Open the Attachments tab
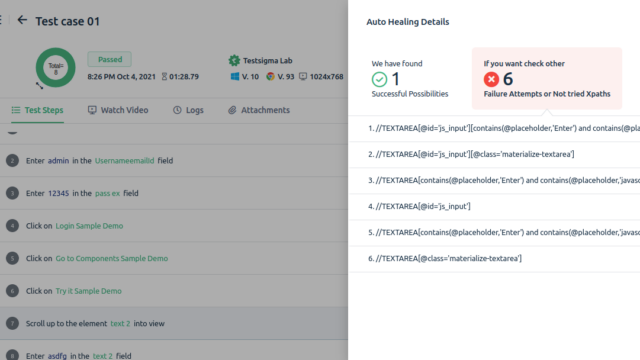 click(x=259, y=110)
